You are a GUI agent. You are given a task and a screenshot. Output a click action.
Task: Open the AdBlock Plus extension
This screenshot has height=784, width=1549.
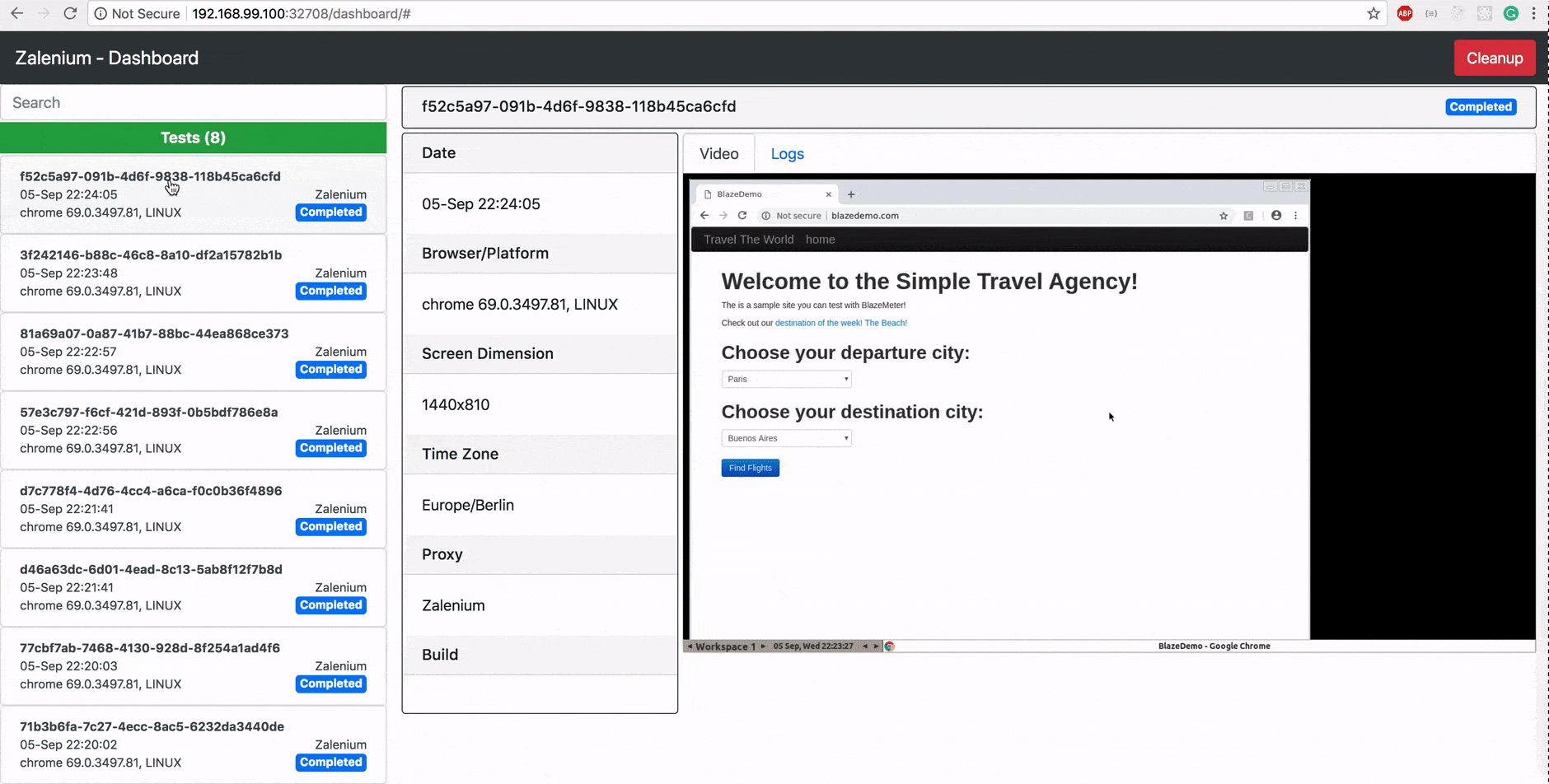[x=1405, y=13]
